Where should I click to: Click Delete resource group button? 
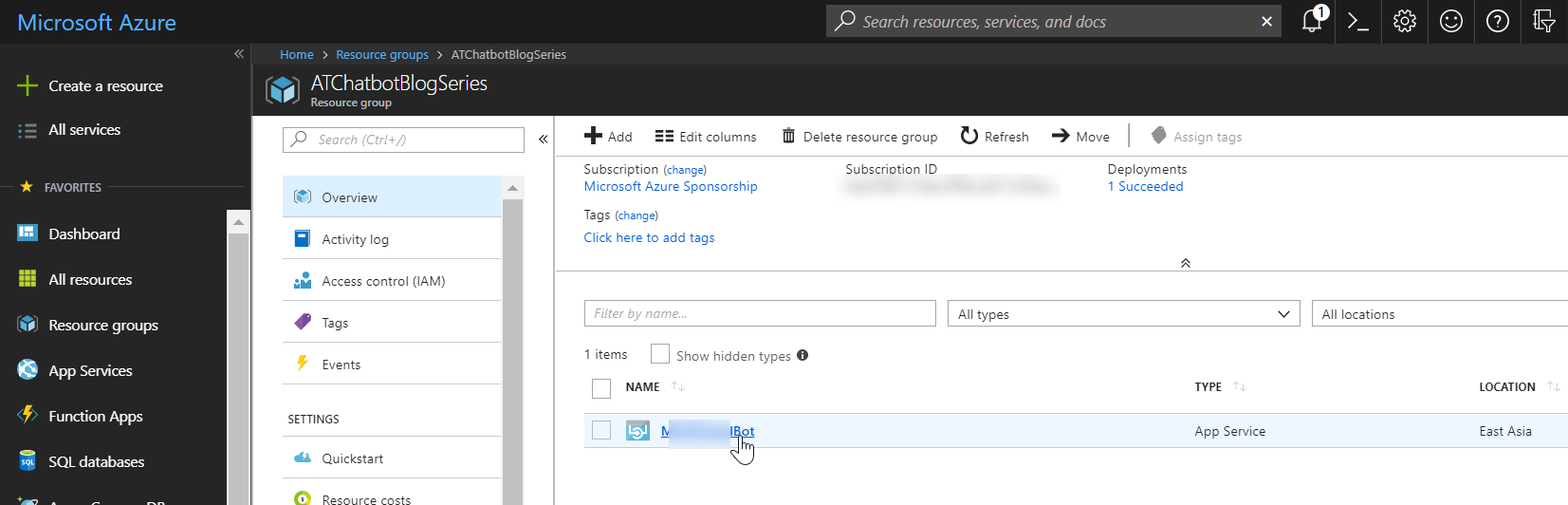[x=859, y=136]
